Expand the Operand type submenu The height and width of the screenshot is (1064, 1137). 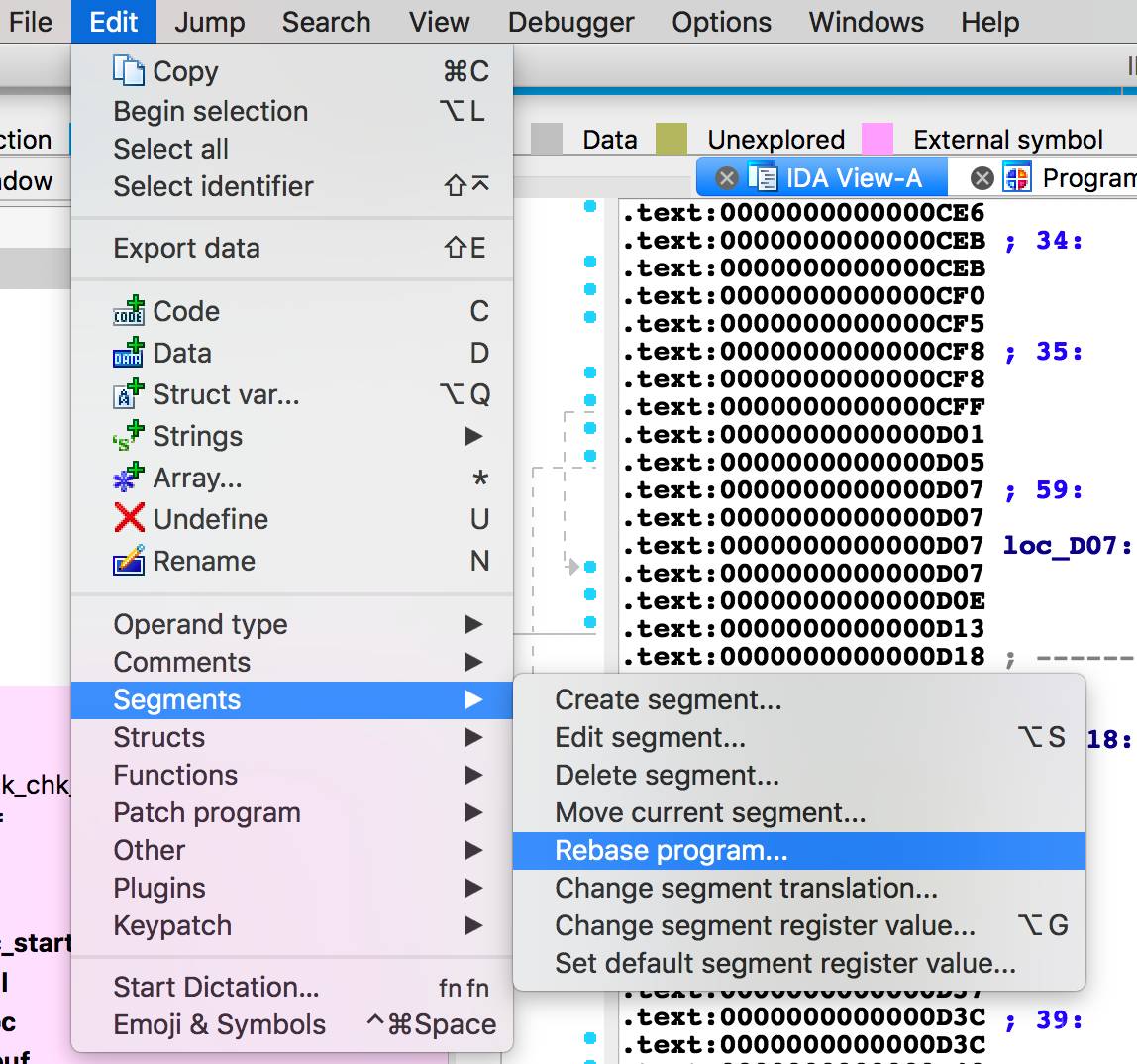[474, 624]
